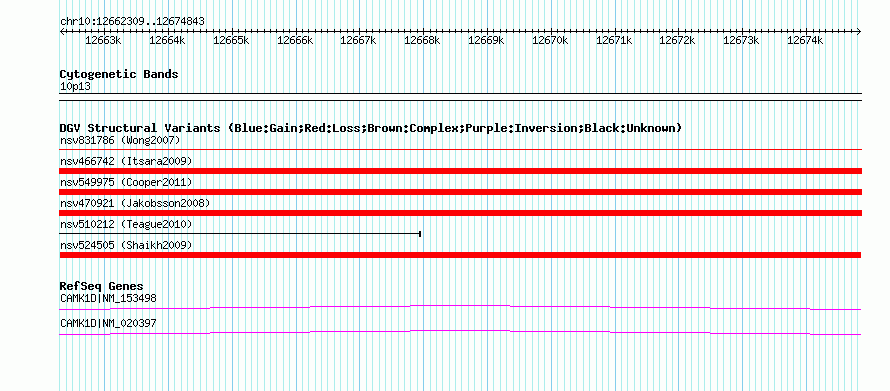Click the magenta line for NM_020397 transcript
Image resolution: width=890 pixels, height=391 pixels.
[x=460, y=333]
